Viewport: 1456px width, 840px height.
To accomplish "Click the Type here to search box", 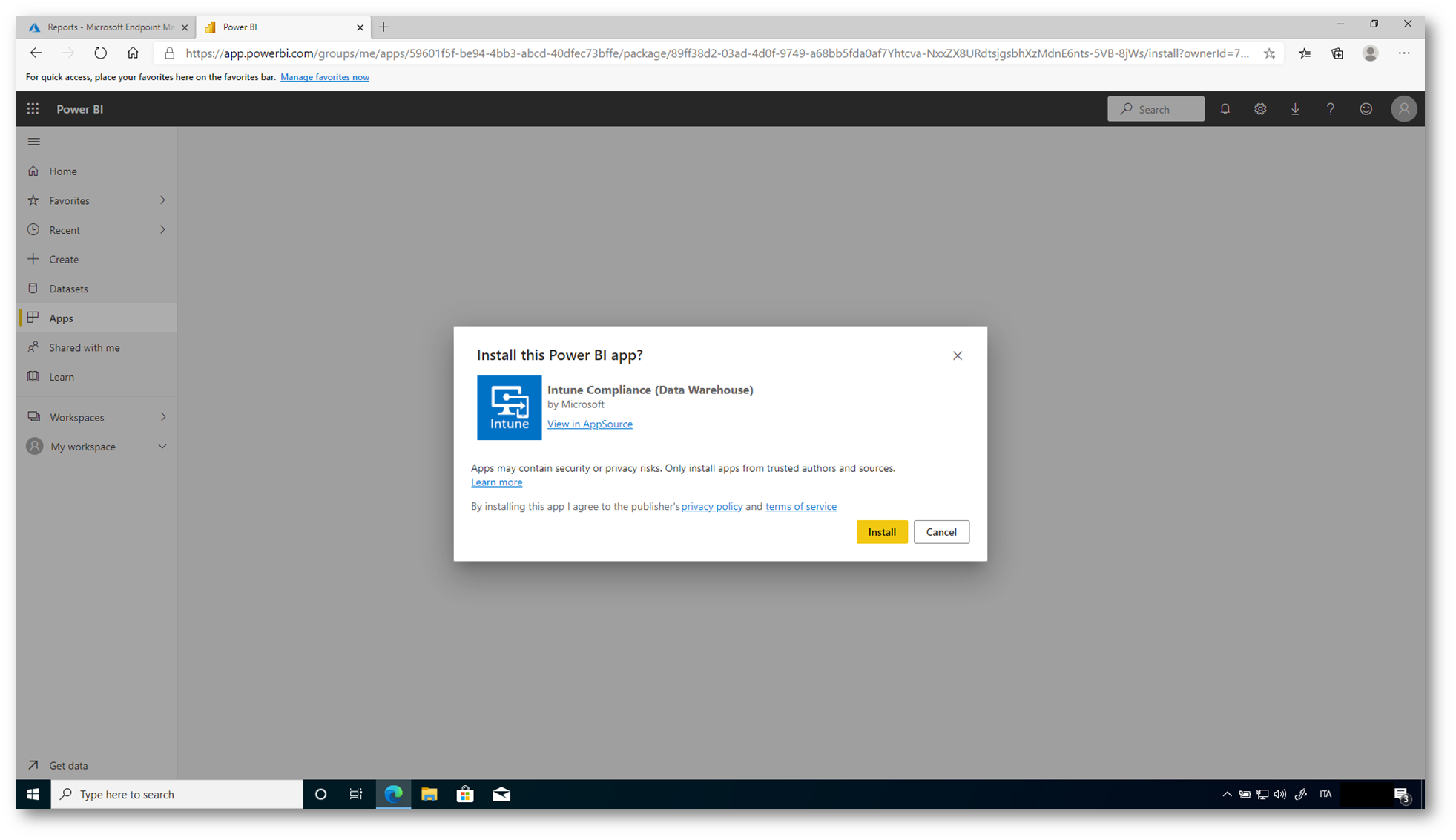I will [x=177, y=794].
